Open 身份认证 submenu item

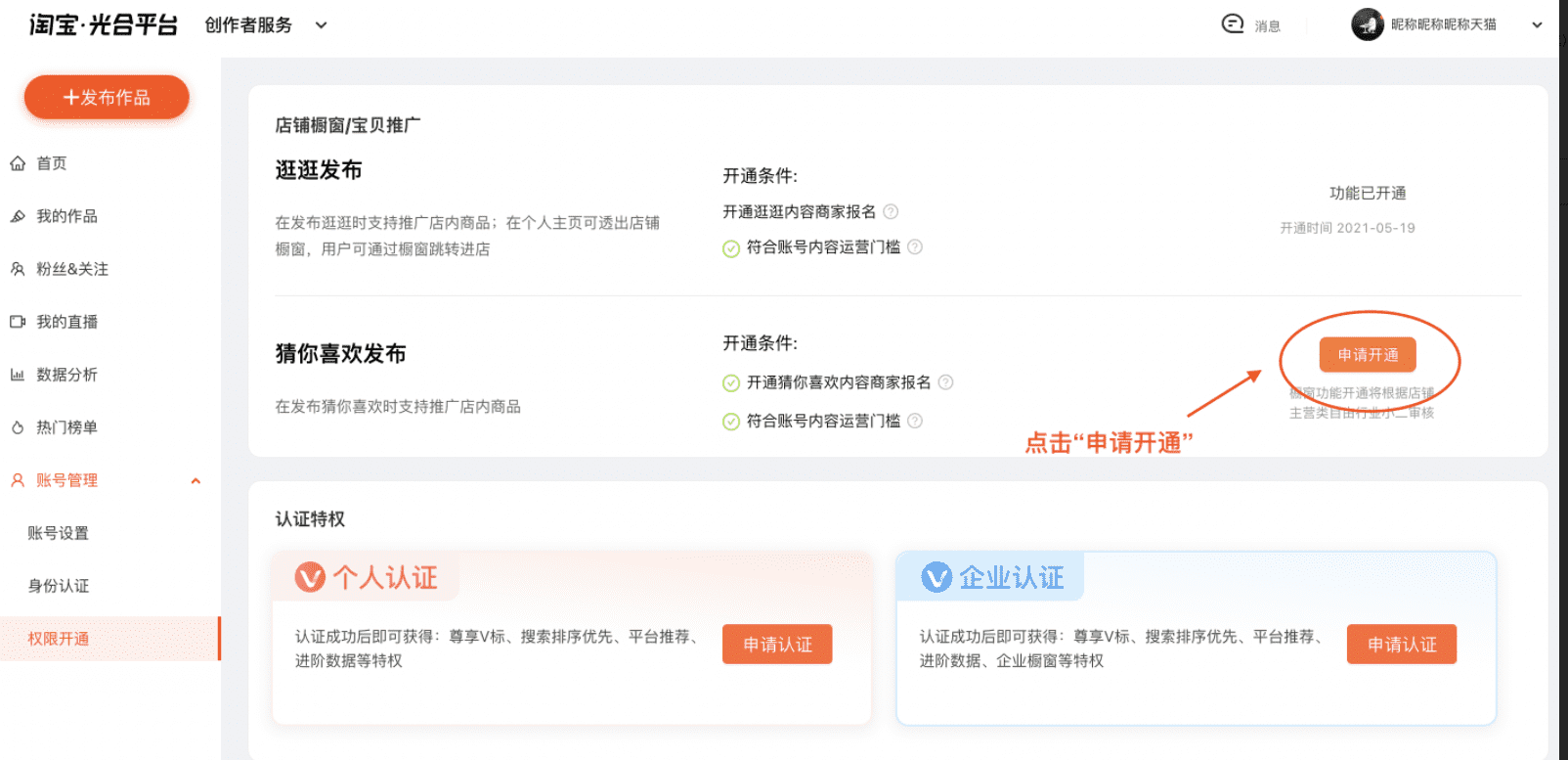tap(59, 586)
